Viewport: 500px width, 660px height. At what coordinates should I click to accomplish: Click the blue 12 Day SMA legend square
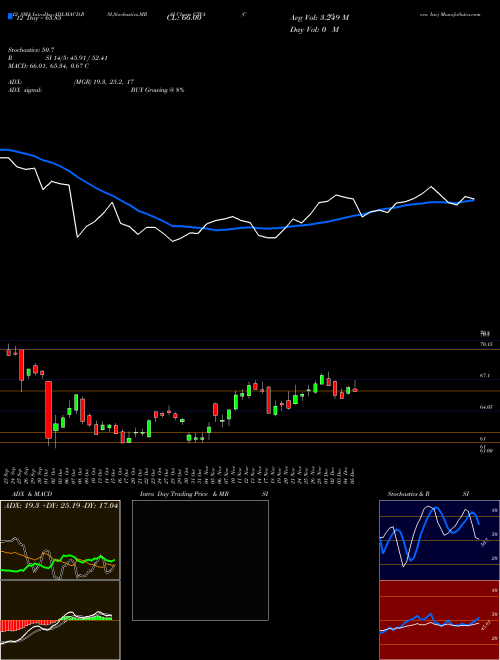click(x=10, y=16)
